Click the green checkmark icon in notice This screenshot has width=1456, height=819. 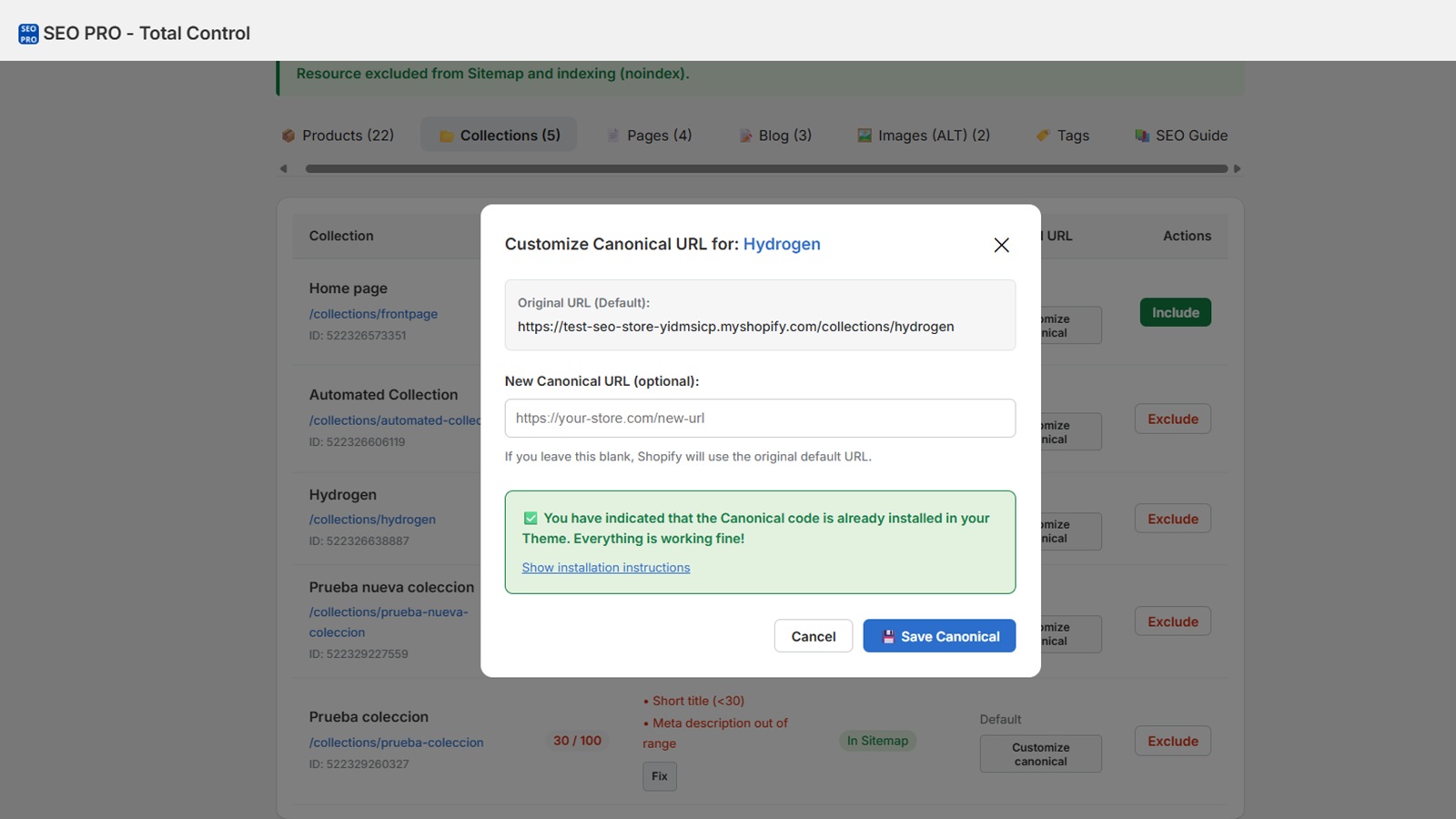(531, 519)
